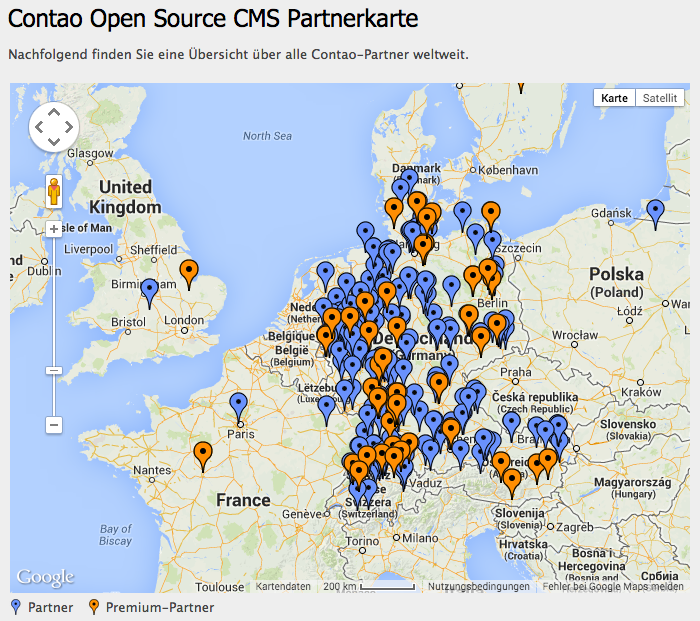Pan the map down with the bottom arrow

point(54,142)
